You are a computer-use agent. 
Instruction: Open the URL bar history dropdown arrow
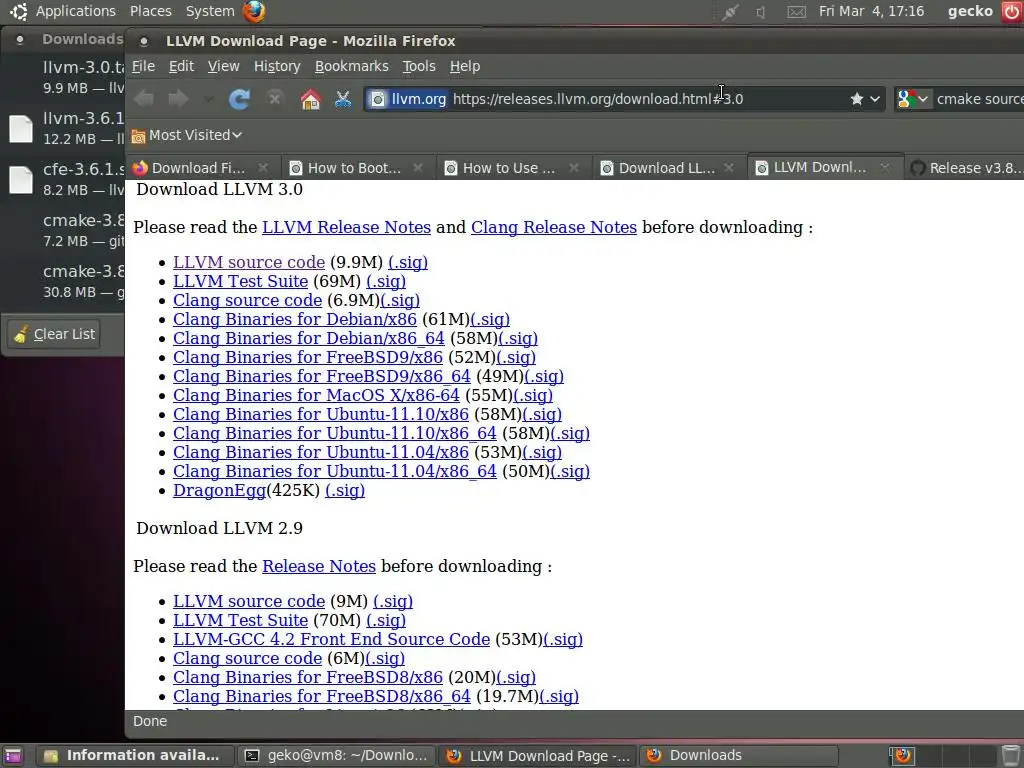(x=876, y=99)
